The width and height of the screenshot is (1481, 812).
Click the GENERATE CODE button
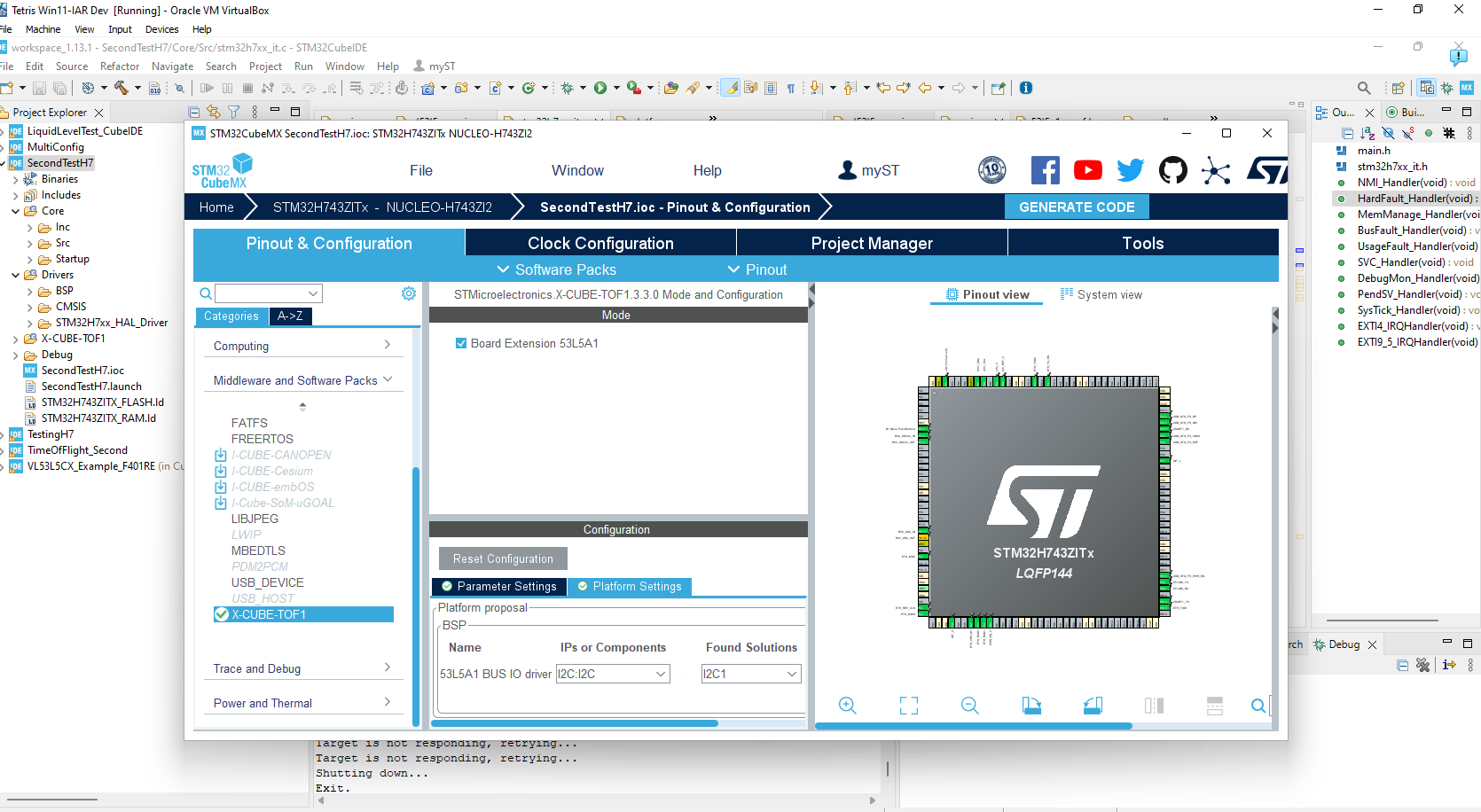pyautogui.click(x=1077, y=207)
